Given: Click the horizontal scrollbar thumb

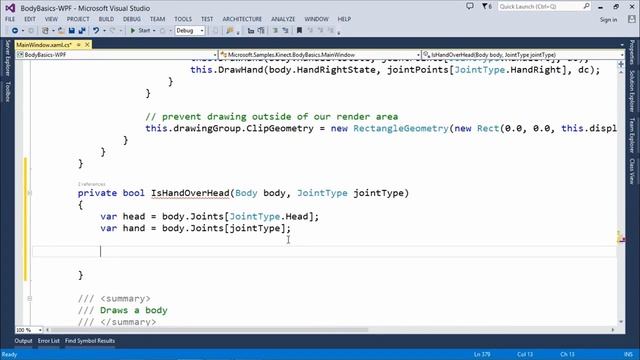Looking at the screenshot, I should [209, 330].
